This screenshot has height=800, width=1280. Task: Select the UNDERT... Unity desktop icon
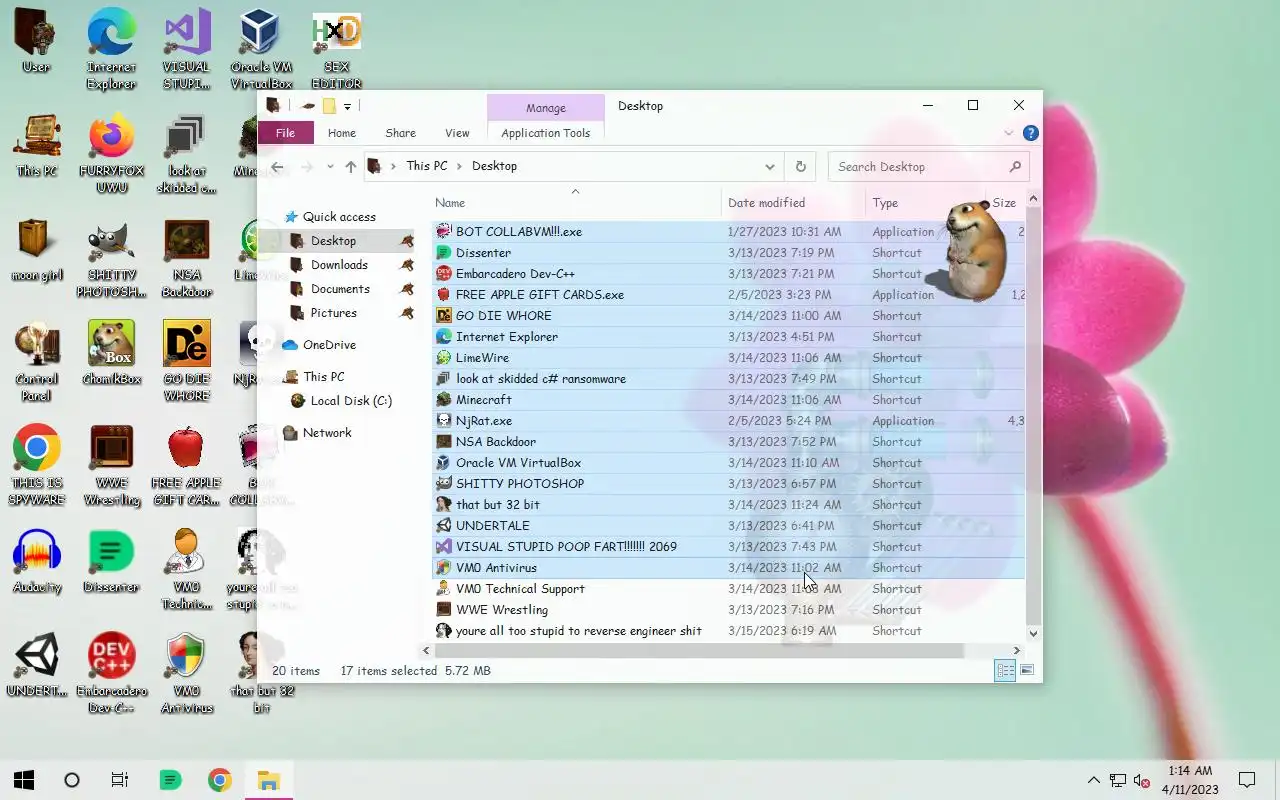click(36, 666)
